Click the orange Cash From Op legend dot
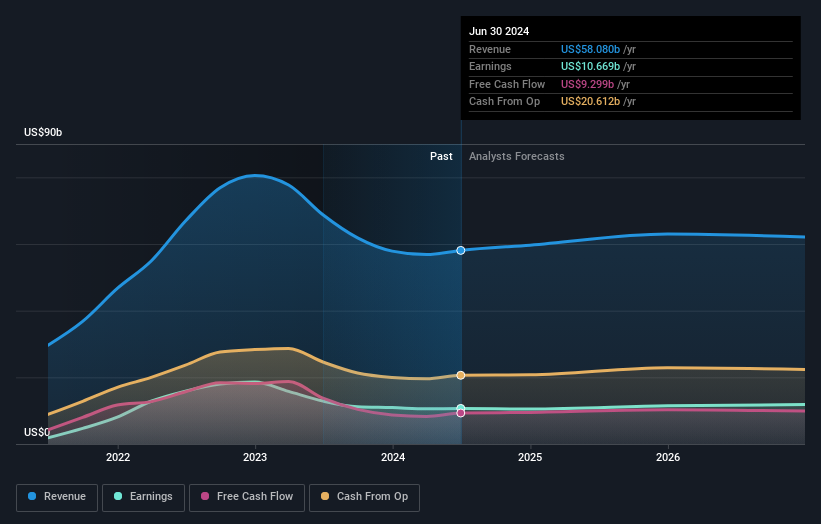The height and width of the screenshot is (524, 821). [x=325, y=496]
